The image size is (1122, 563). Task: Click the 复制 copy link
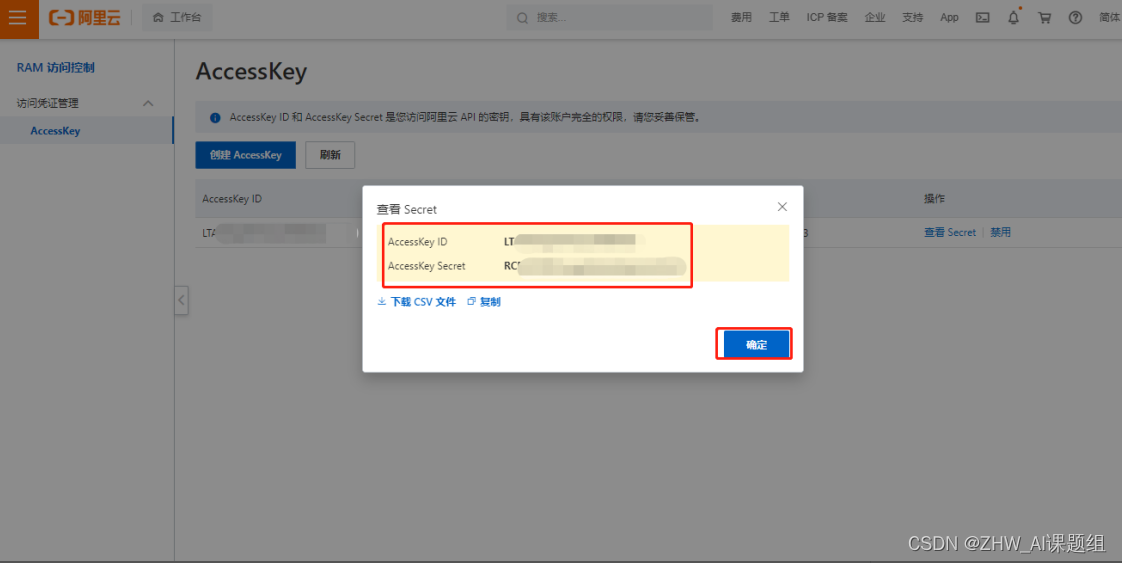point(484,302)
